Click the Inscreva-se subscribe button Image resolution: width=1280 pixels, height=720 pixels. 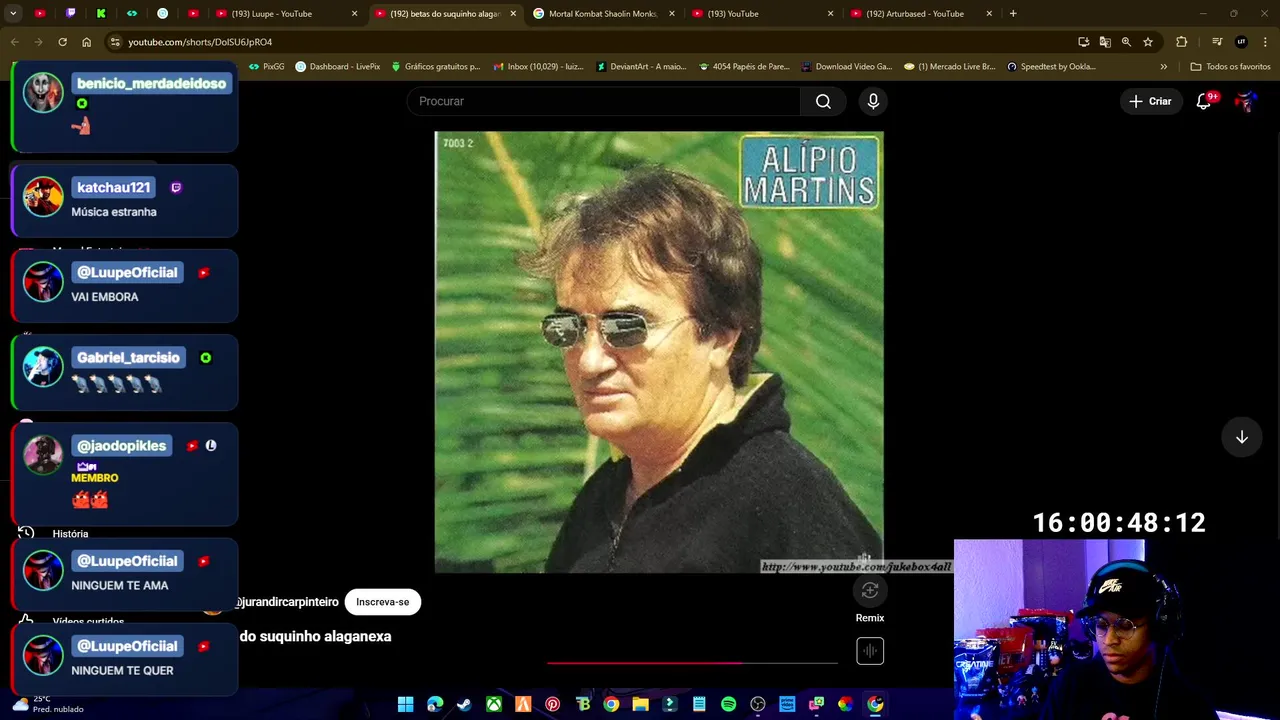tap(382, 602)
